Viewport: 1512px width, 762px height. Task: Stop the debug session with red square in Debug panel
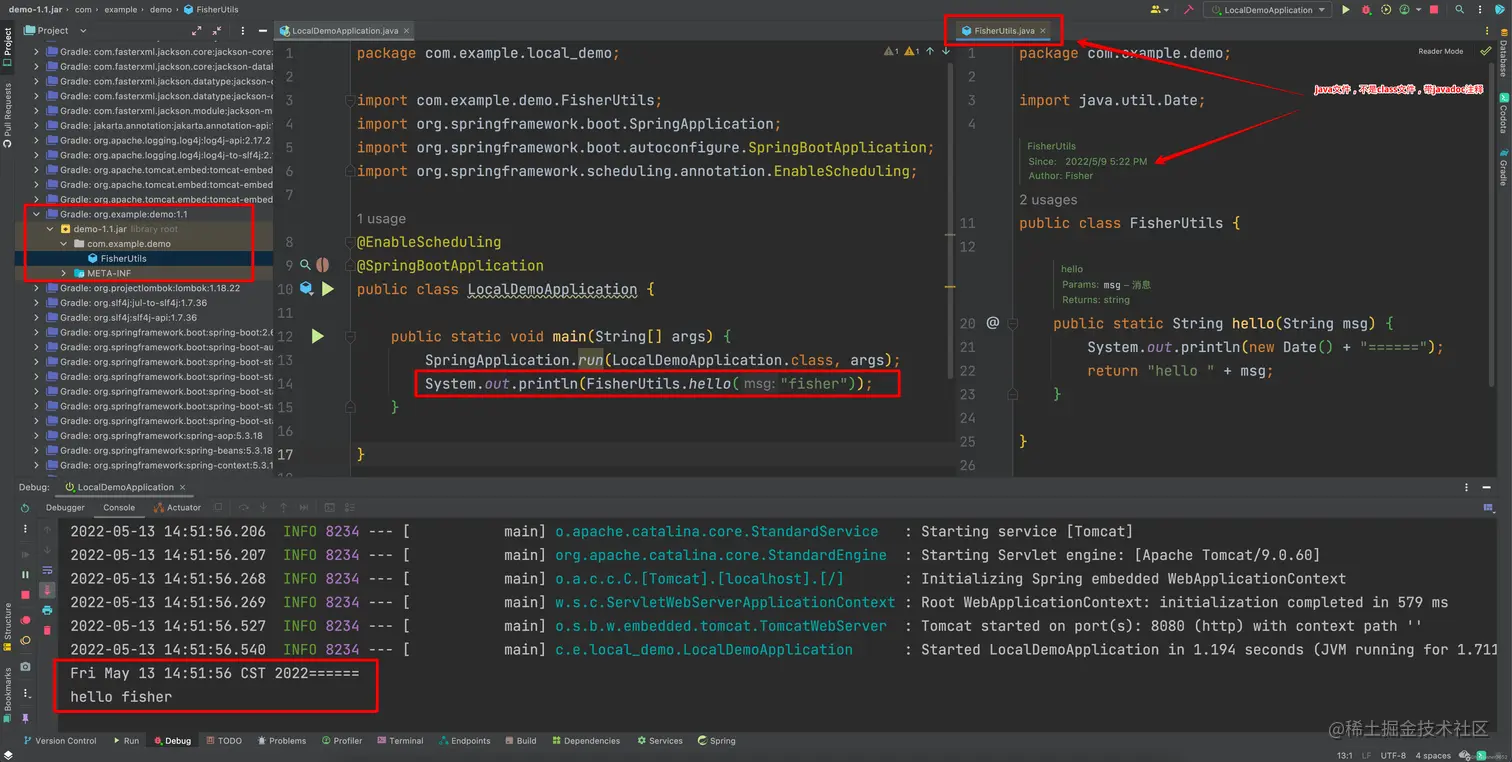tap(25, 595)
